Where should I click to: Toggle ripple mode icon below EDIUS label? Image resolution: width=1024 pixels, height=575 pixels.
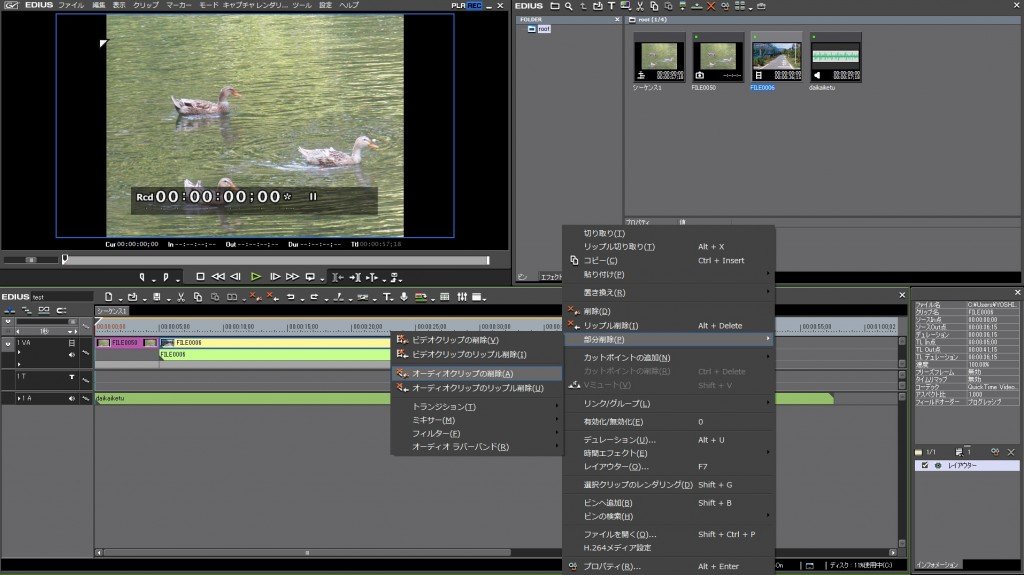click(x=27, y=310)
